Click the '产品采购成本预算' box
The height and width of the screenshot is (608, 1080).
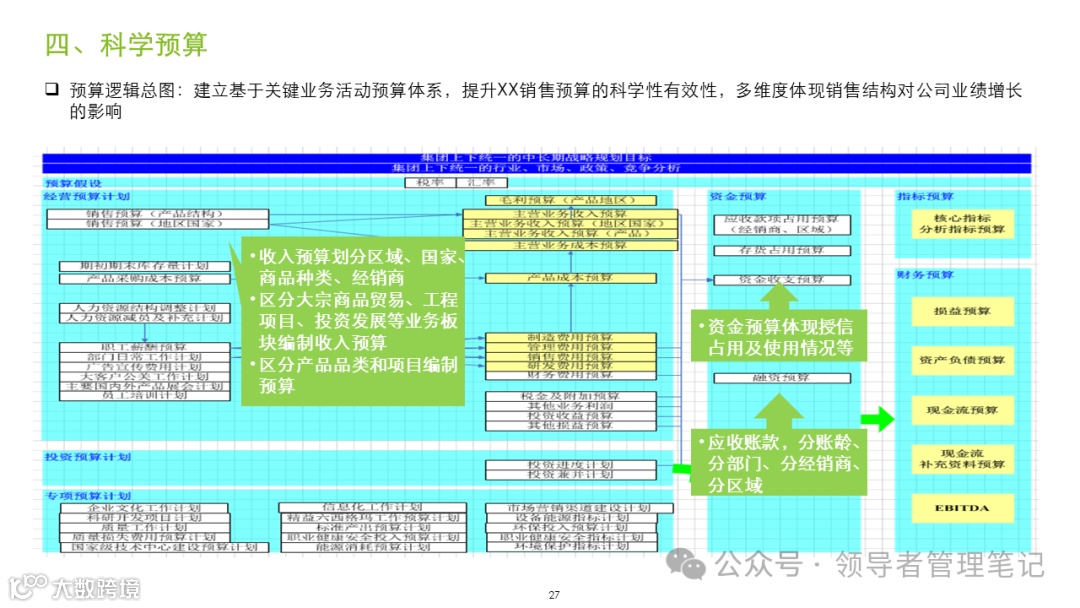(145, 279)
